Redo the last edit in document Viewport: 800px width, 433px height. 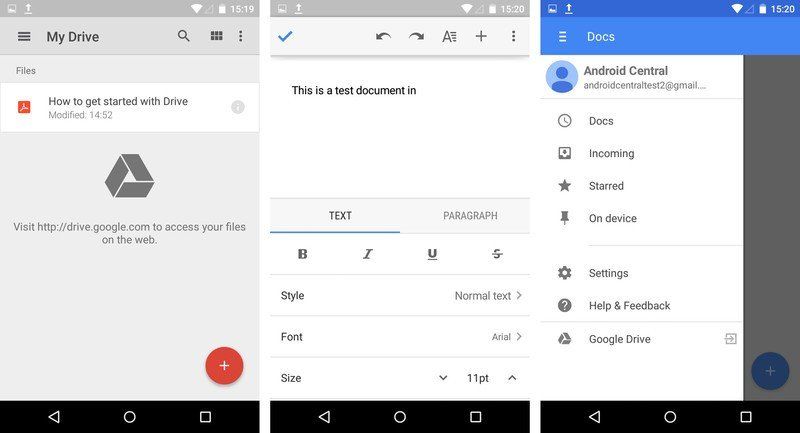(x=416, y=36)
